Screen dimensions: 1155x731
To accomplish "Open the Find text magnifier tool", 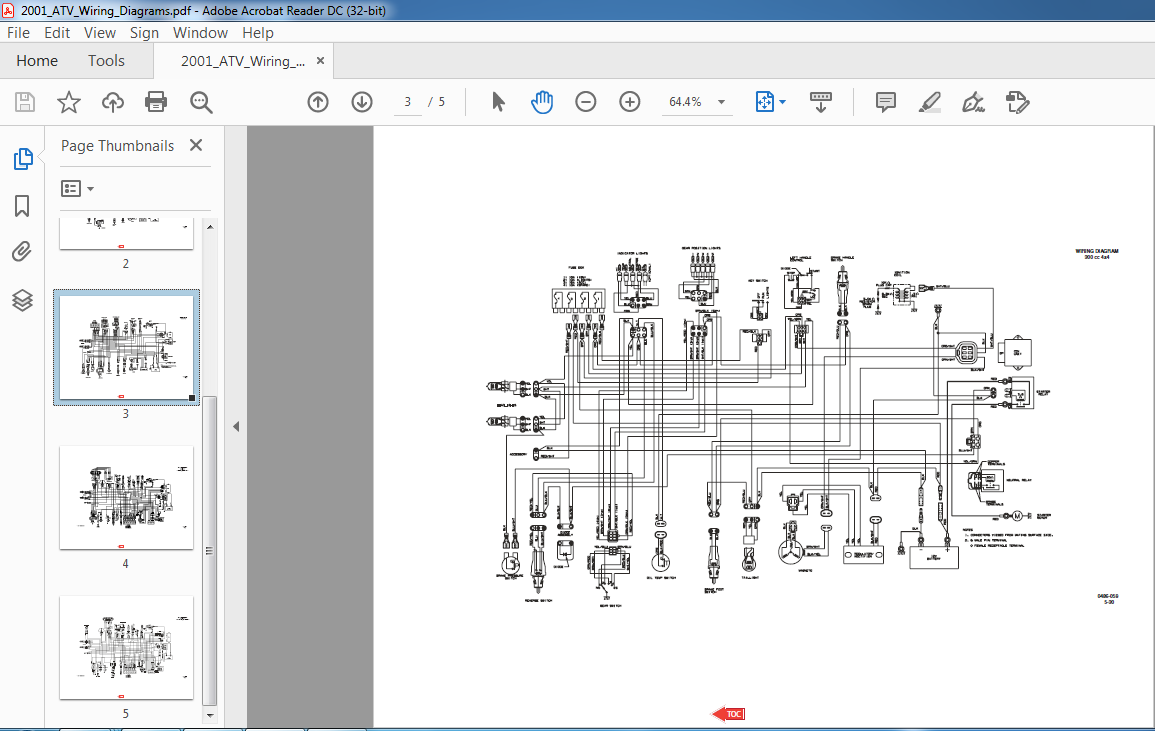I will 201,102.
